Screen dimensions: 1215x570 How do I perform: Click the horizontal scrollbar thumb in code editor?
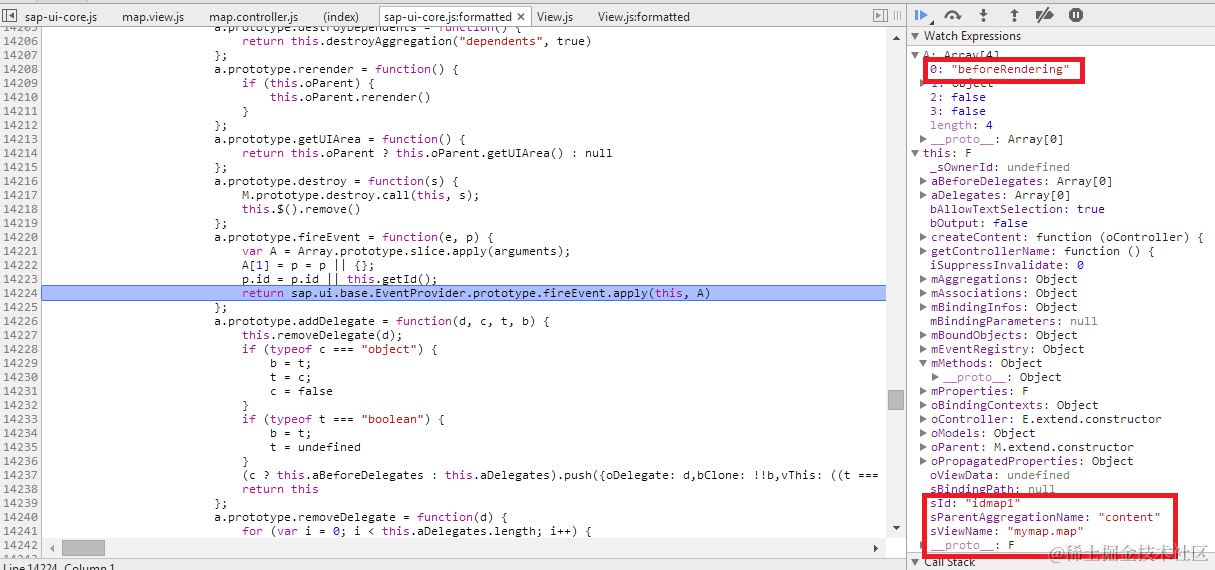coord(82,548)
